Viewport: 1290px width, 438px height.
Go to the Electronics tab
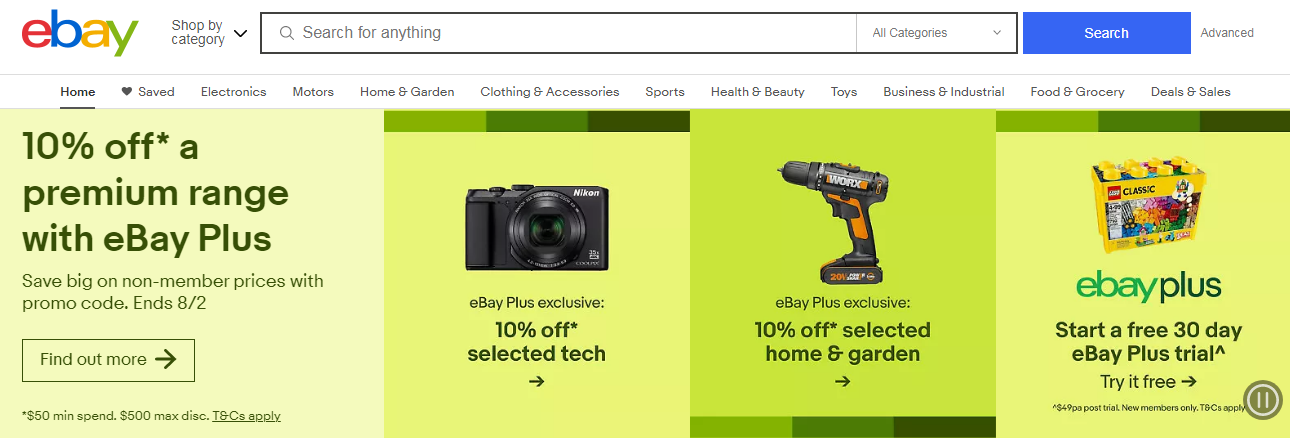click(234, 91)
